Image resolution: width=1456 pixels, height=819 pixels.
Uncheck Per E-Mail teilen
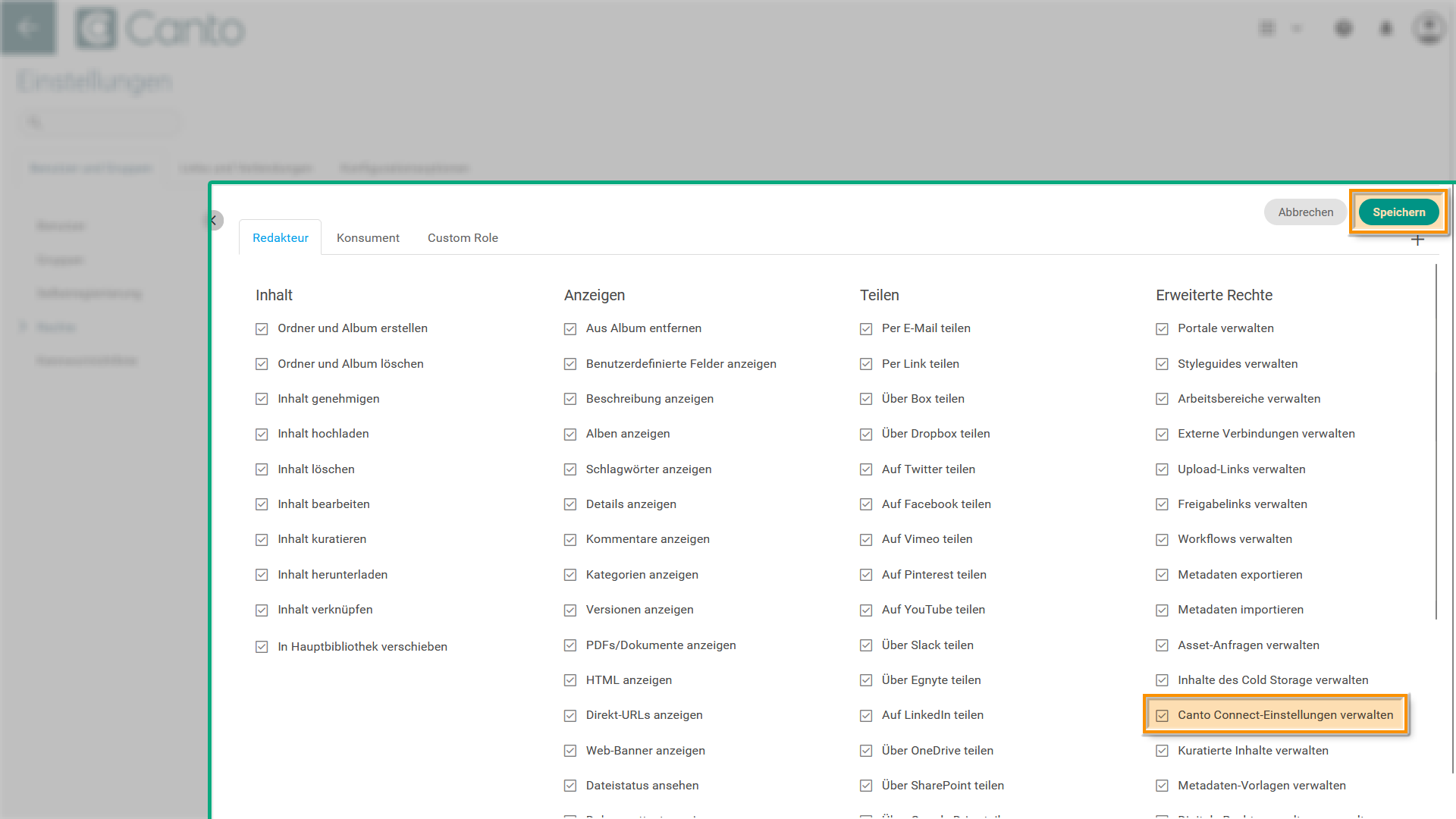[x=866, y=329]
